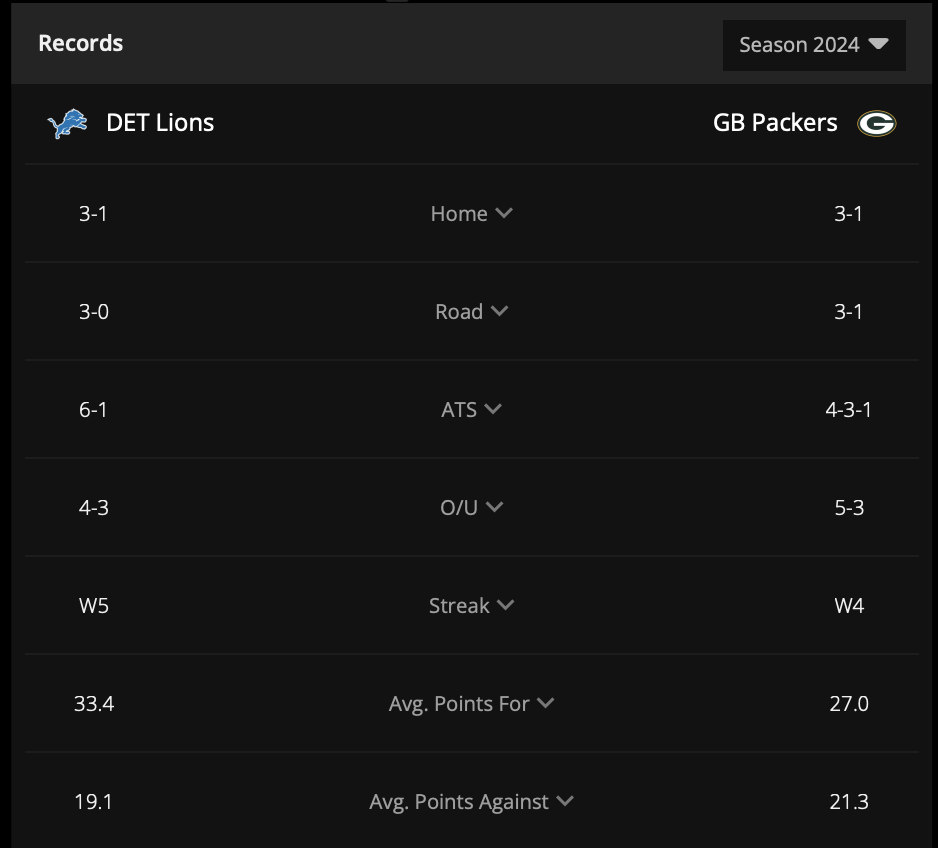Viewport: 938px width, 848px height.
Task: Click the Green Bay Packers logo
Action: pos(876,124)
